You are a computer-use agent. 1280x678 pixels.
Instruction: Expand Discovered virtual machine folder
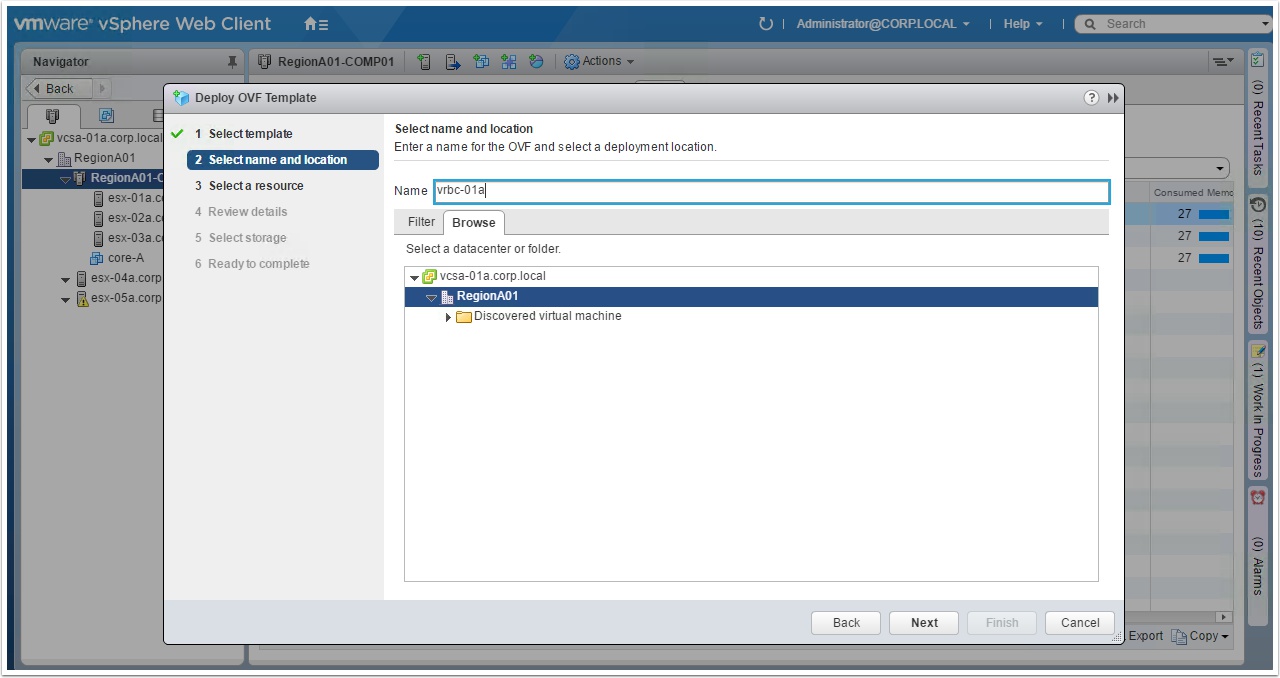pos(448,317)
